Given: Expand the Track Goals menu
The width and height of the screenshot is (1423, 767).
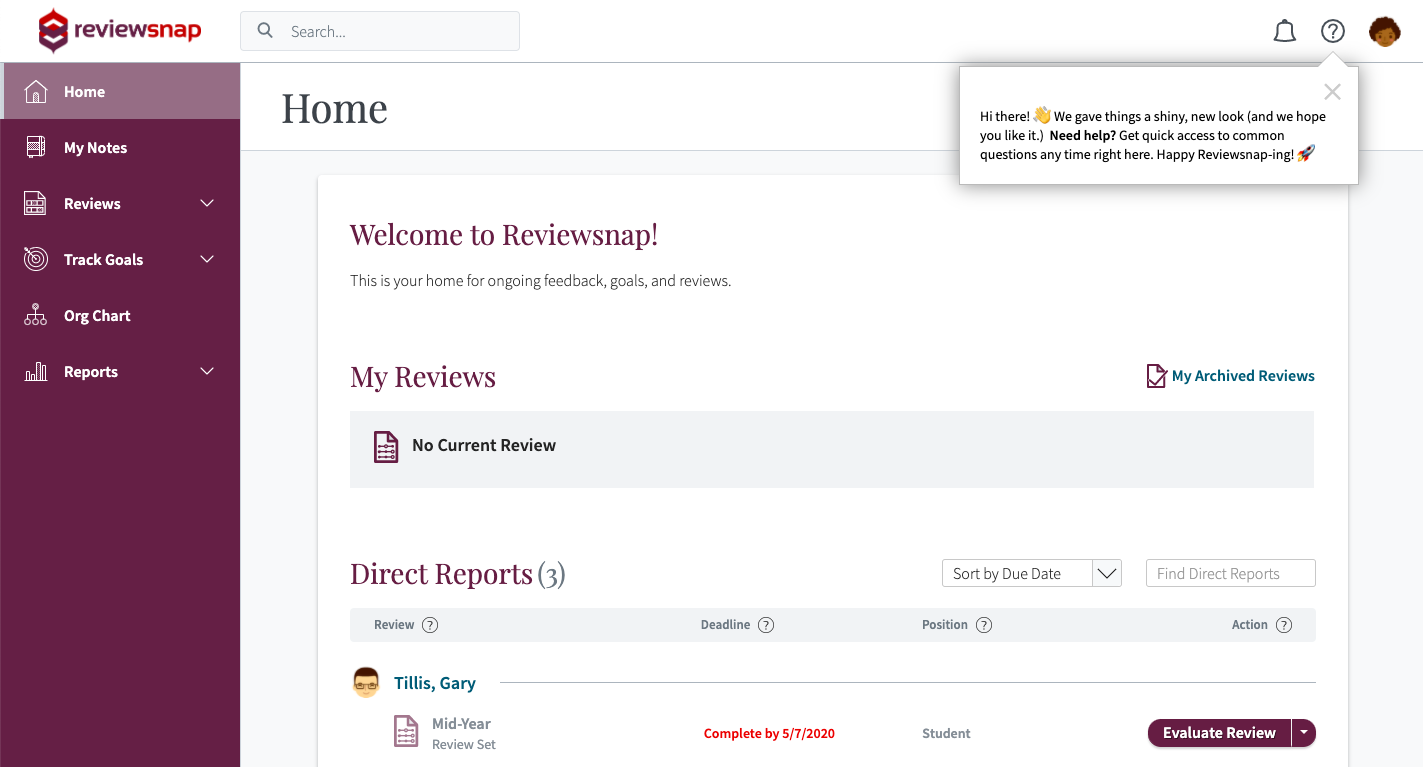Looking at the screenshot, I should coord(207,259).
